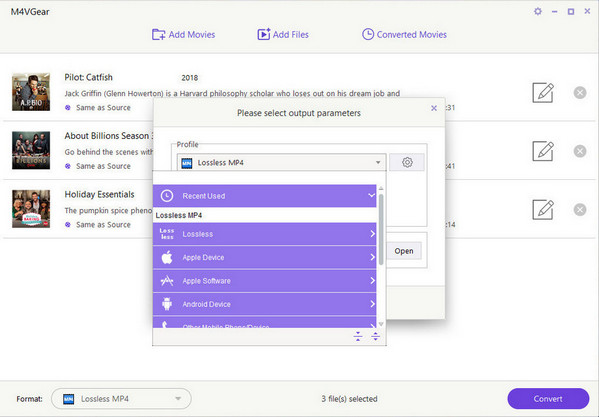Click Add Files
This screenshot has height=417, width=599.
pos(283,34)
